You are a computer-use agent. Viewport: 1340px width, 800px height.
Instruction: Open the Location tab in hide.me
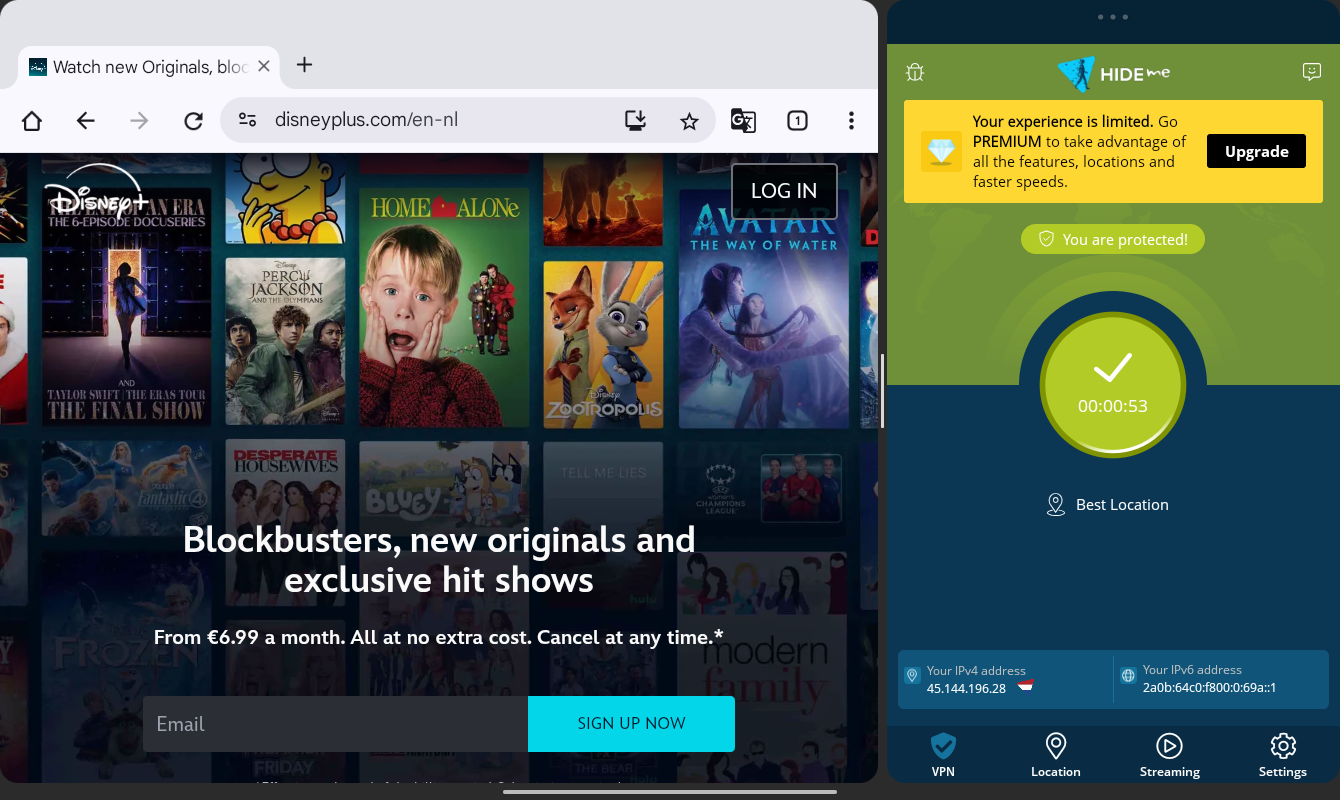pyautogui.click(x=1056, y=755)
